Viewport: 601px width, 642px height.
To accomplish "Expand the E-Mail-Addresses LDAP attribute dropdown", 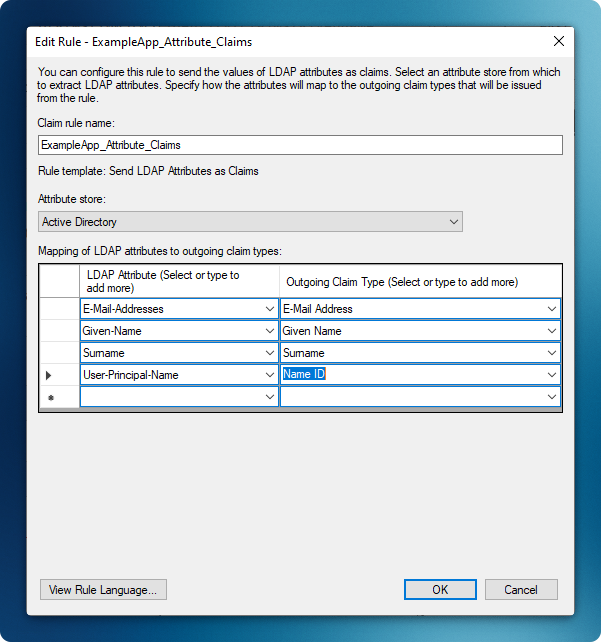I will [270, 309].
